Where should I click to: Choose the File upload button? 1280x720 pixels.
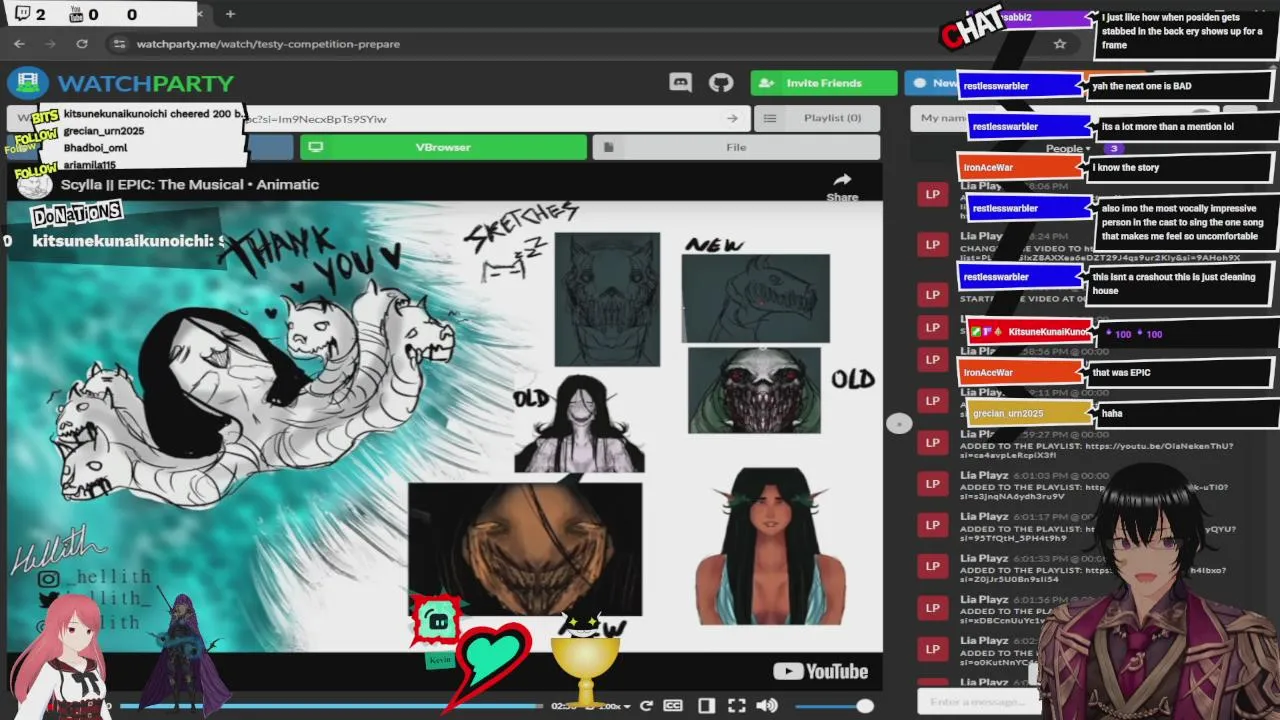(x=736, y=147)
